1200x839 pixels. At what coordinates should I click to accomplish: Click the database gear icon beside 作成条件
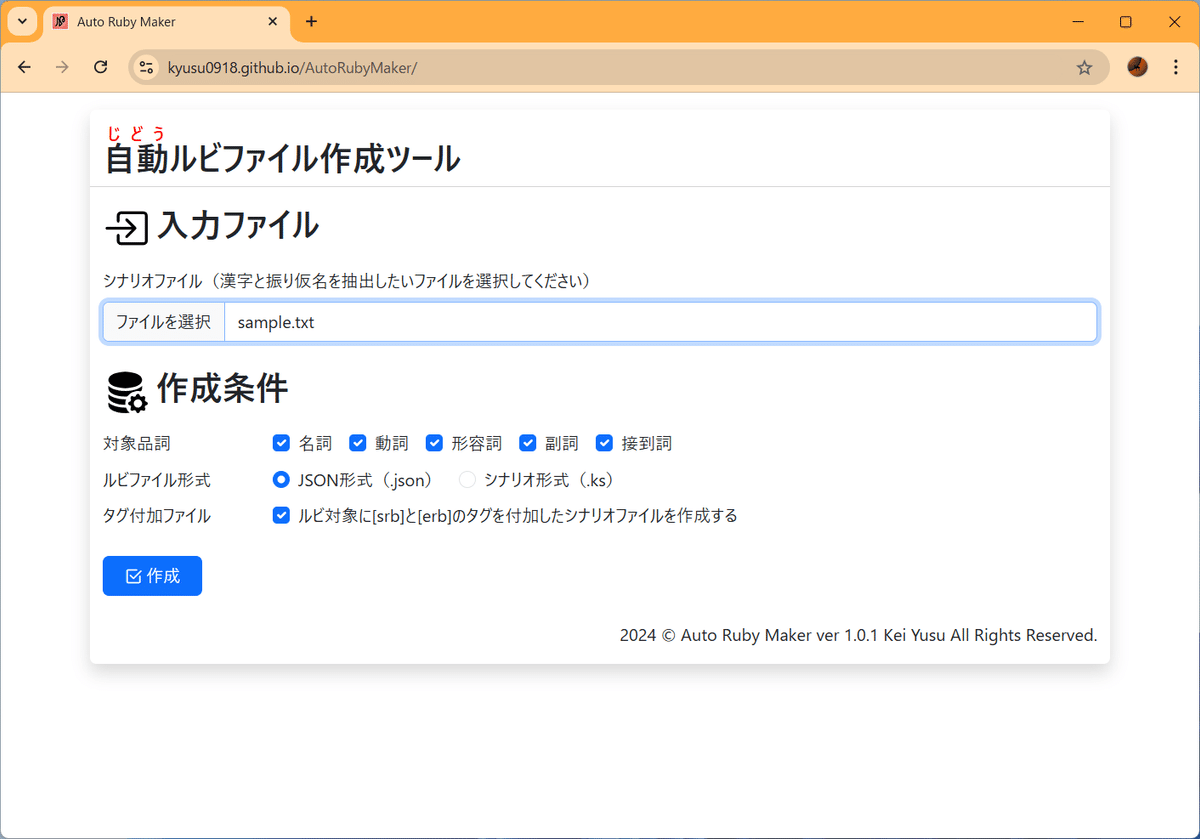pos(126,392)
